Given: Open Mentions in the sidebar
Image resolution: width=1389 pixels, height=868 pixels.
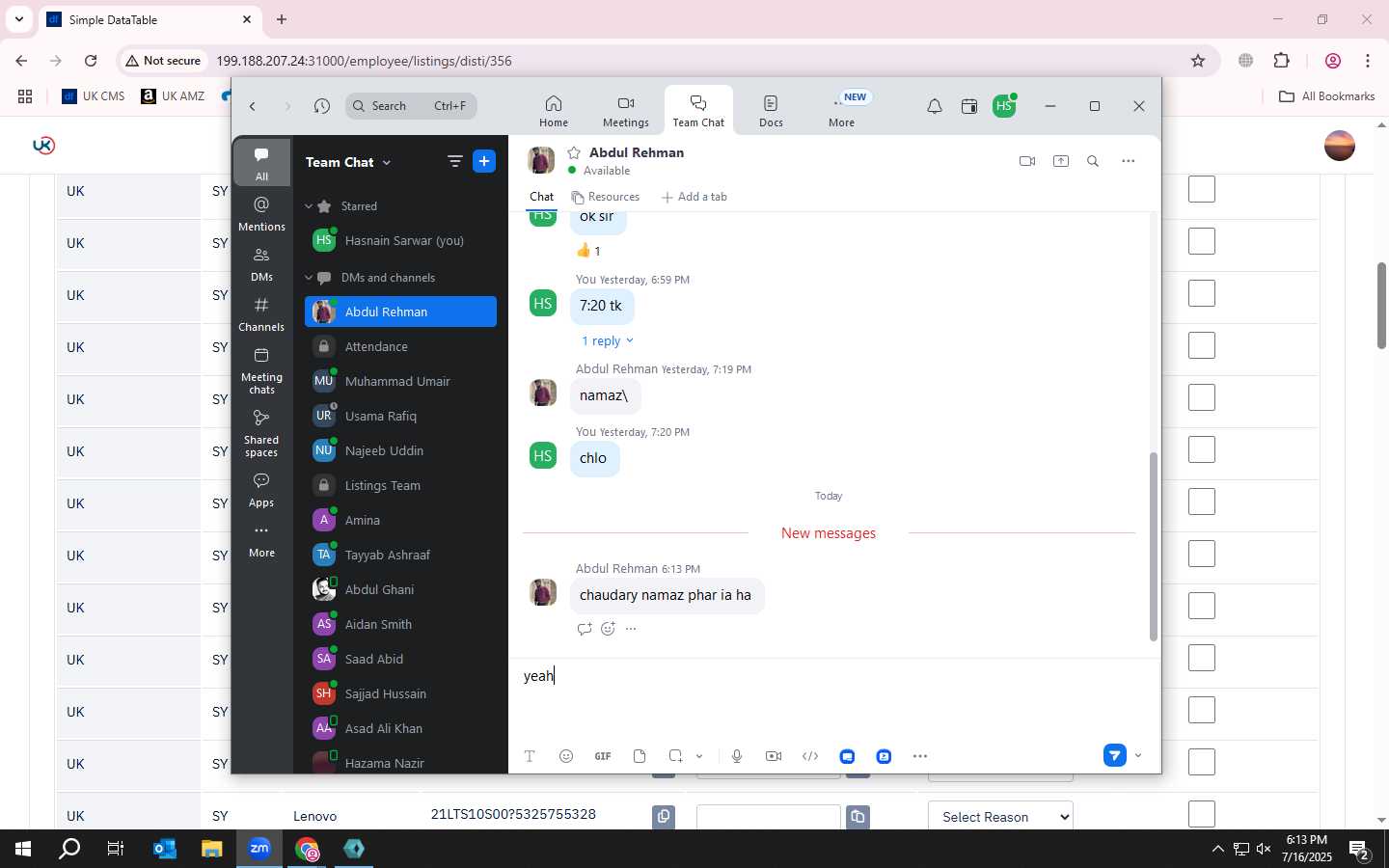Looking at the screenshot, I should coord(261,213).
